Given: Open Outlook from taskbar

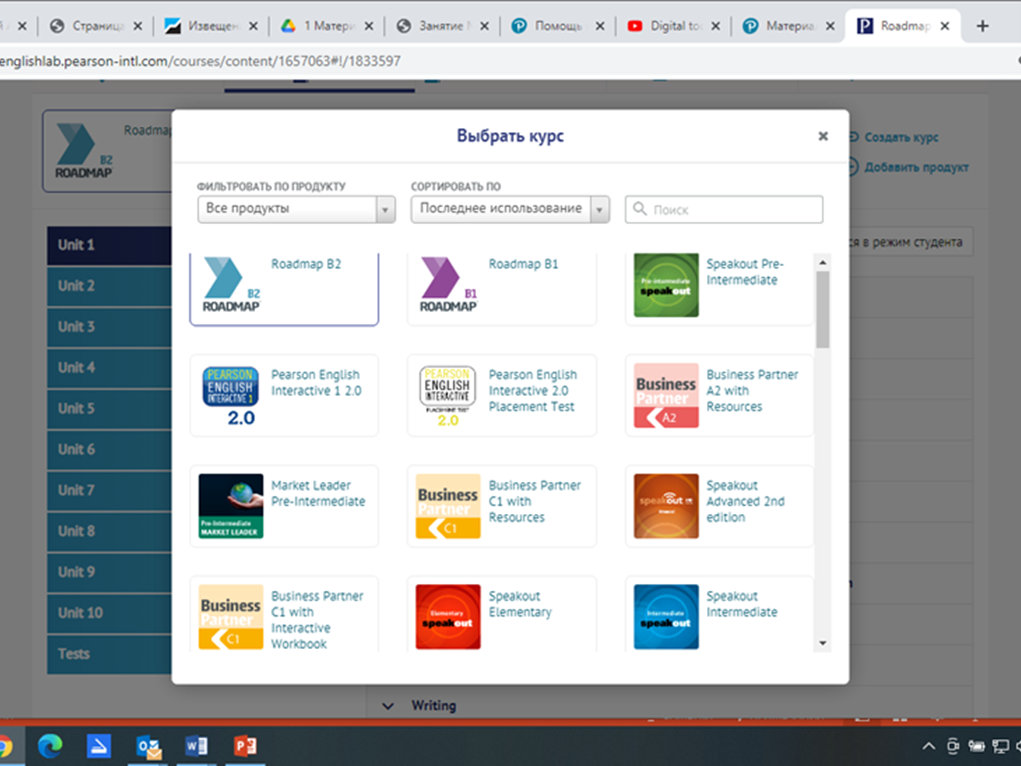Looking at the screenshot, I should pos(148,746).
